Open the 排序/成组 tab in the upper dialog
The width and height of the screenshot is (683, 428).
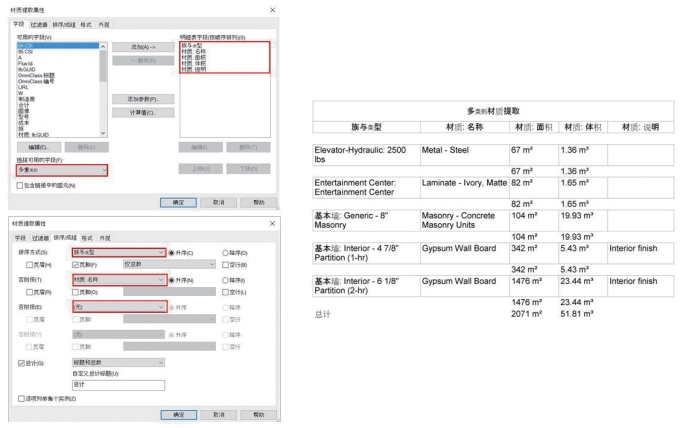pyautogui.click(x=64, y=25)
